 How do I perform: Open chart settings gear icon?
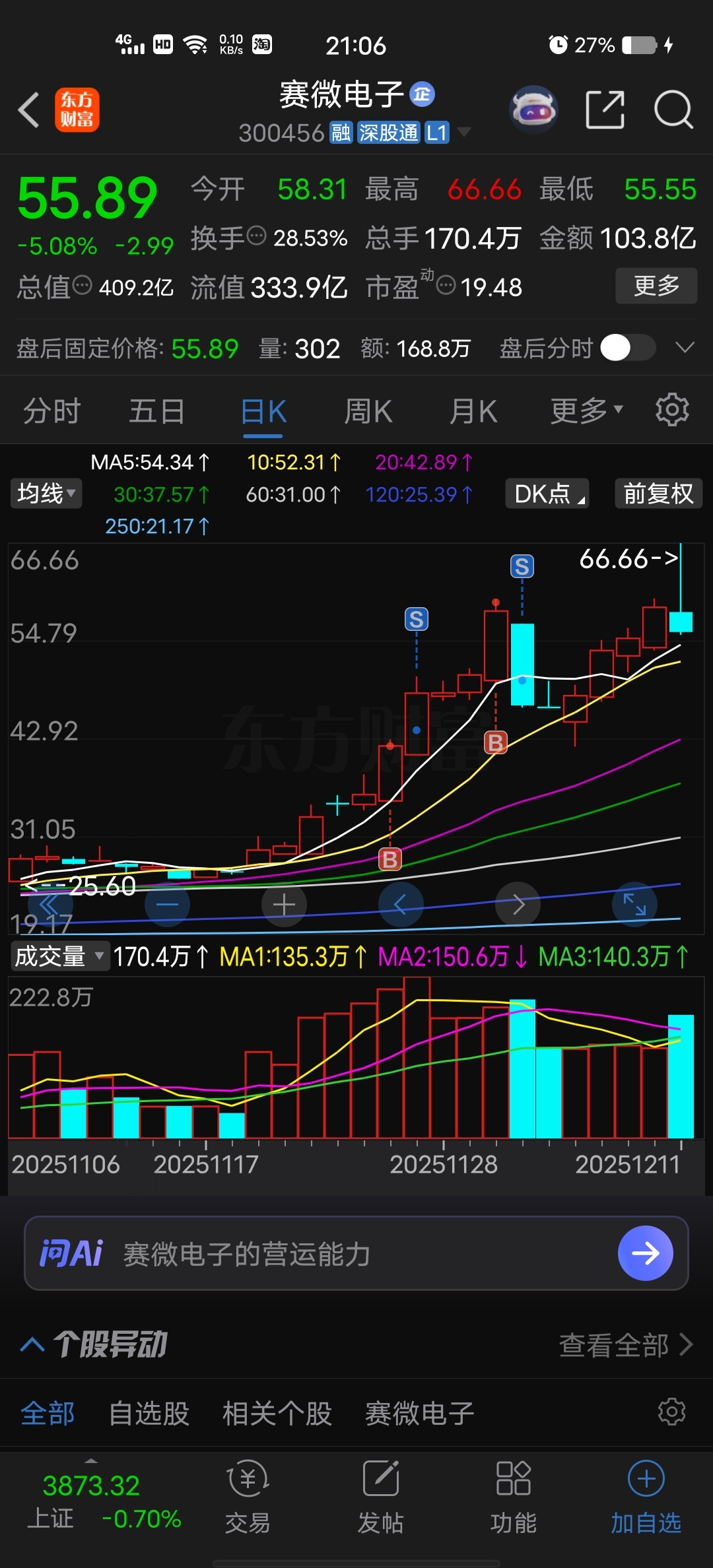click(x=672, y=410)
